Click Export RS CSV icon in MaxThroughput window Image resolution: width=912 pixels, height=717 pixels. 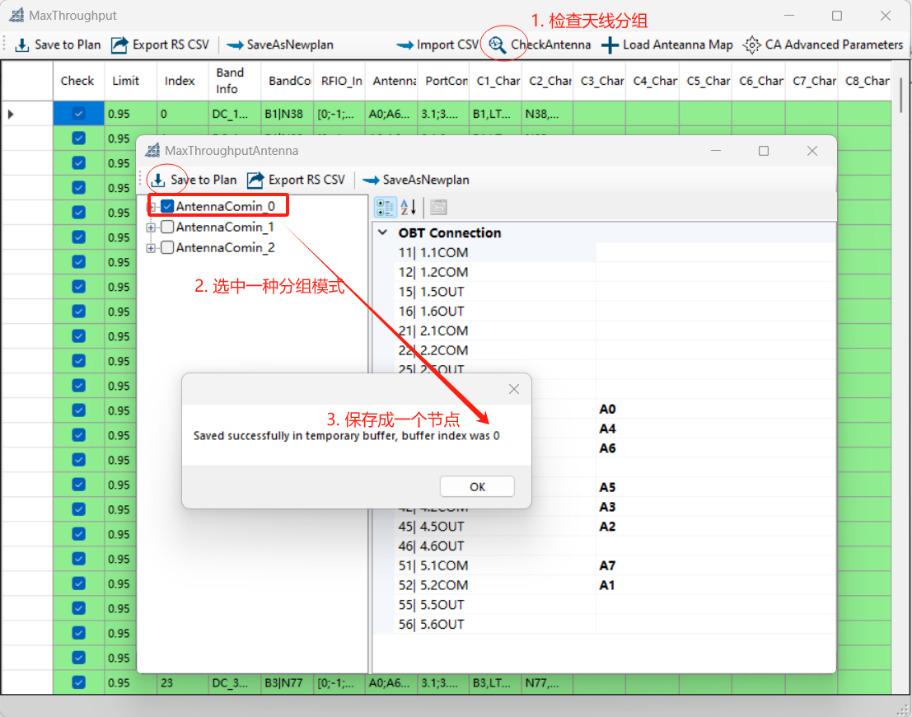click(119, 45)
